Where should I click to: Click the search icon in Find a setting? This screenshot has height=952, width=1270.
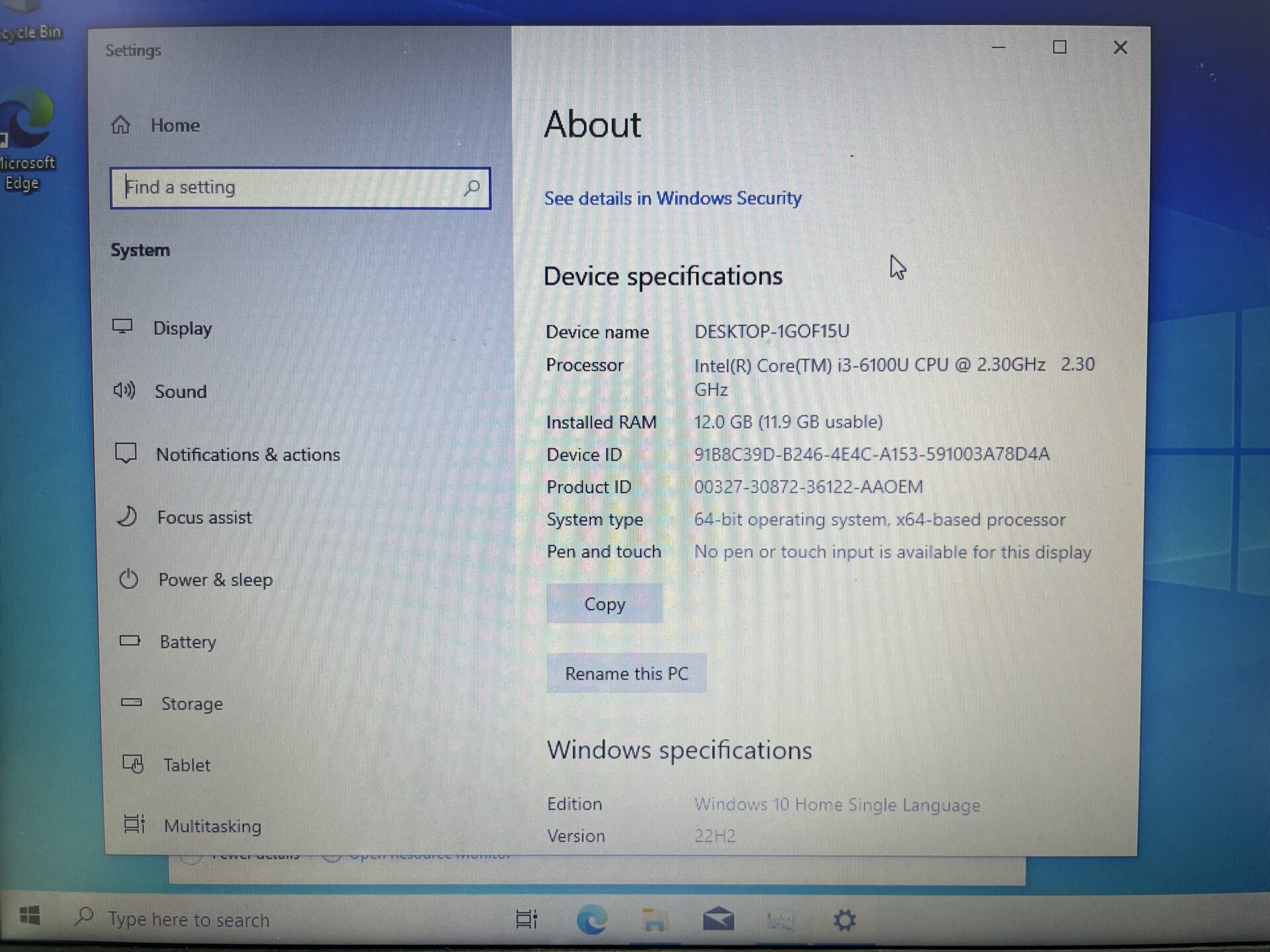471,188
